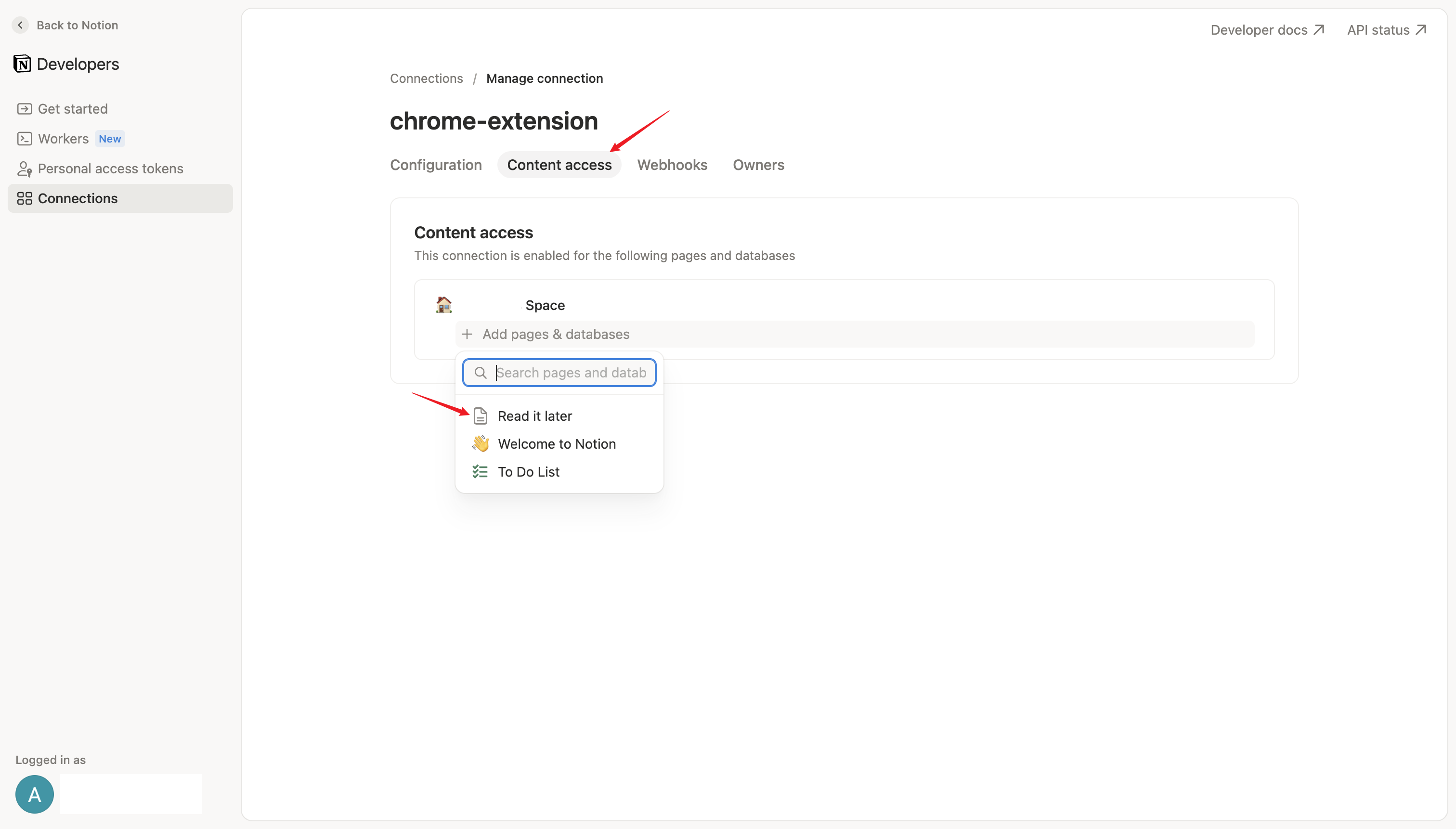Click the Notion logo next to Developers

point(22,64)
